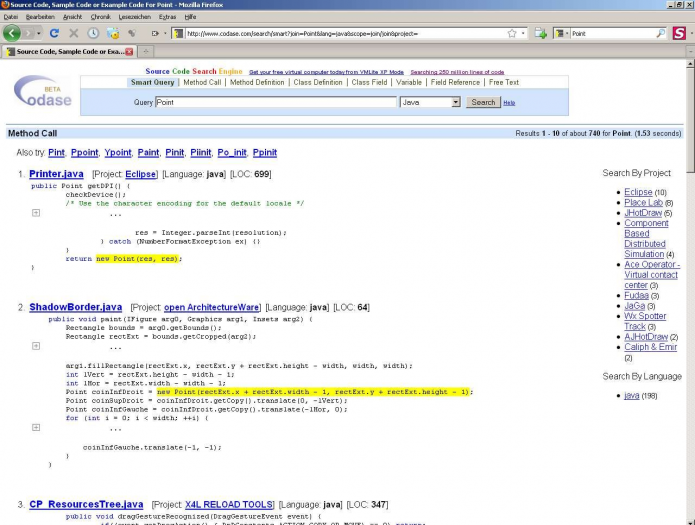Expand the collapsed block after the for loop

pyautogui.click(x=36, y=427)
